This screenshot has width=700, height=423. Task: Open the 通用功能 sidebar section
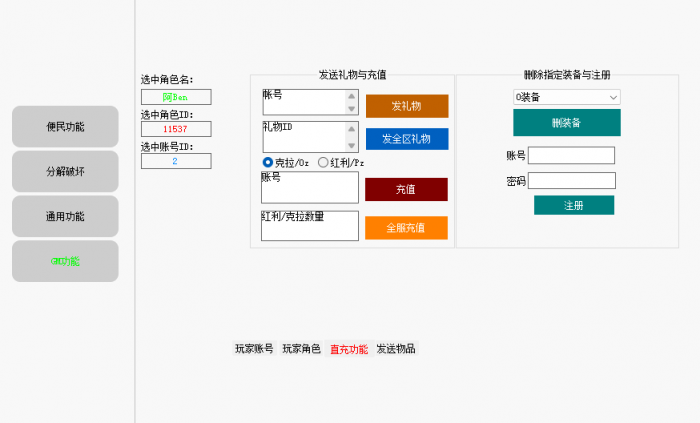[65, 216]
